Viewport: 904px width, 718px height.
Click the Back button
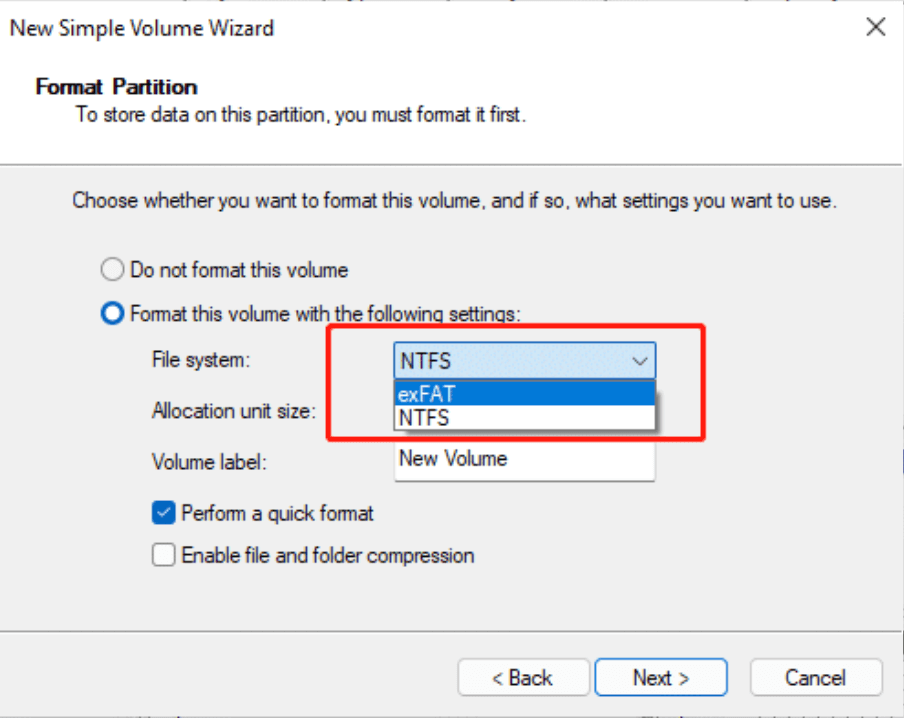[x=523, y=677]
